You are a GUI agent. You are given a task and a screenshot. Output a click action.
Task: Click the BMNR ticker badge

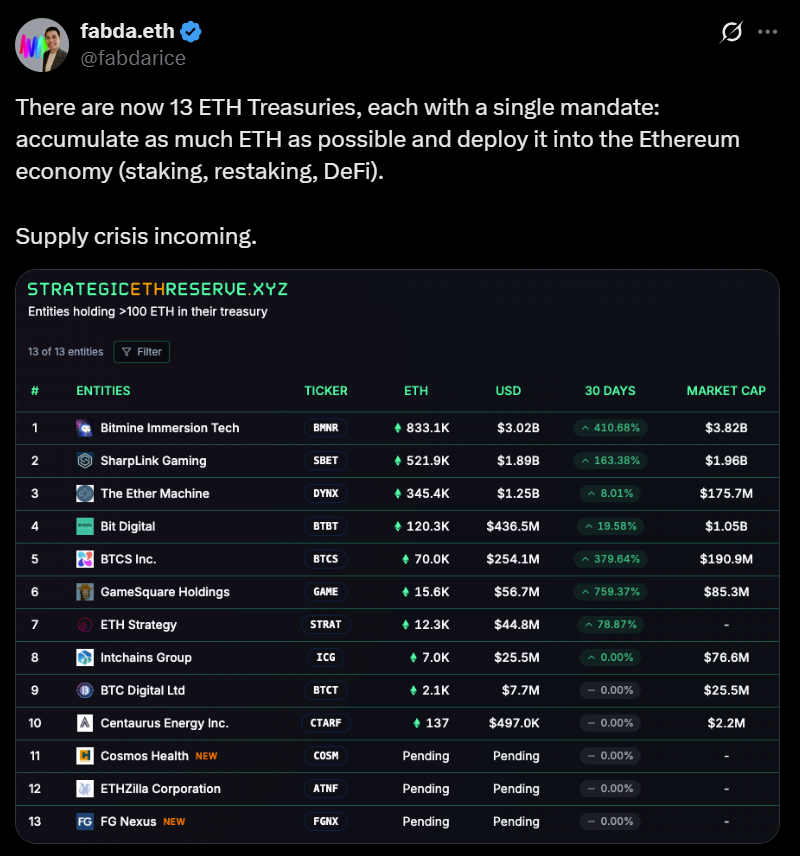326,428
